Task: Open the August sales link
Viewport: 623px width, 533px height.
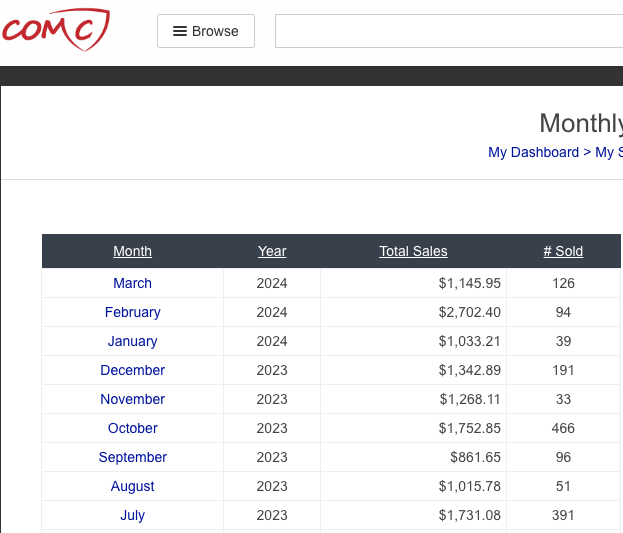Action: [x=132, y=486]
